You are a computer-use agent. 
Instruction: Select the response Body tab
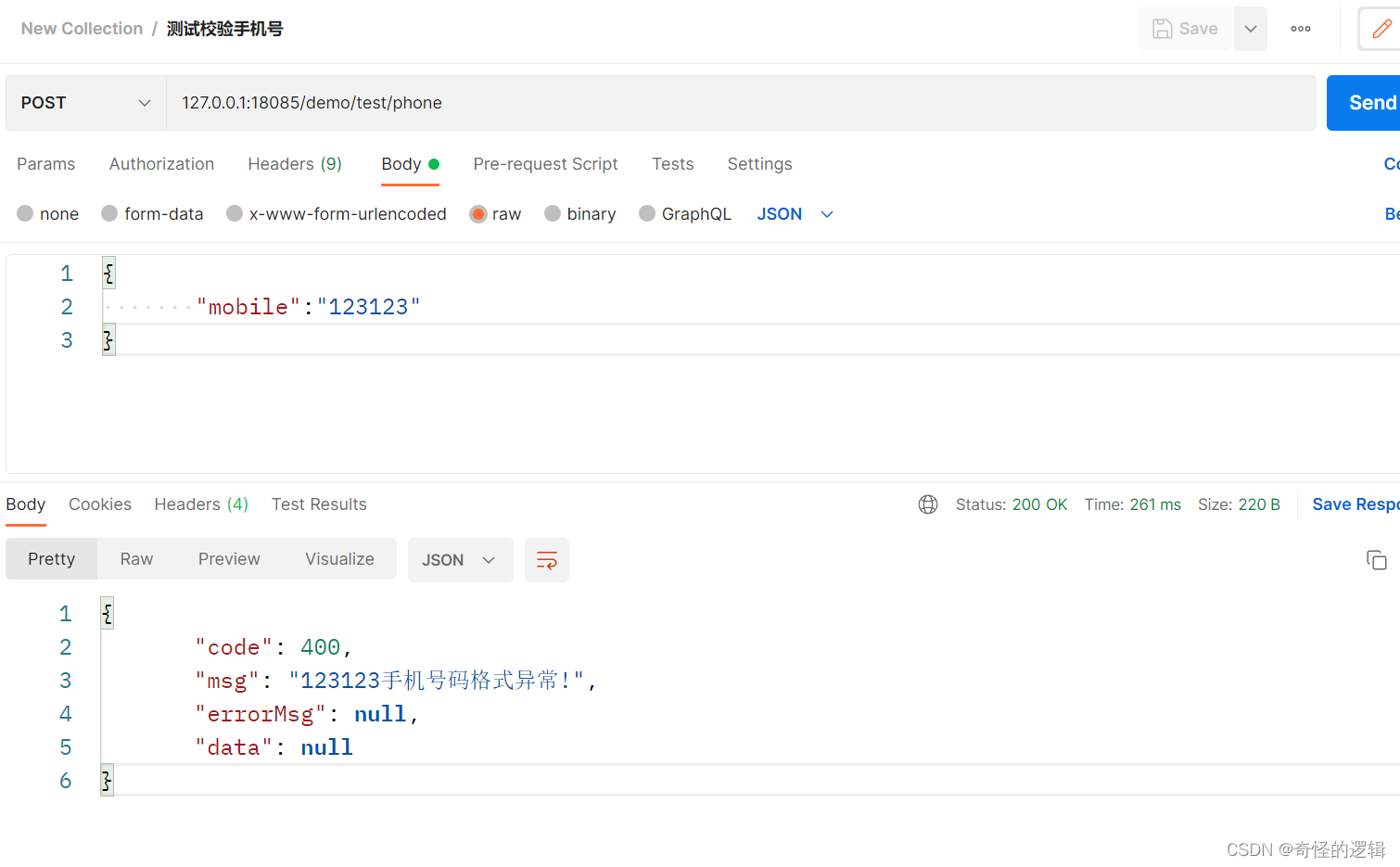[26, 504]
